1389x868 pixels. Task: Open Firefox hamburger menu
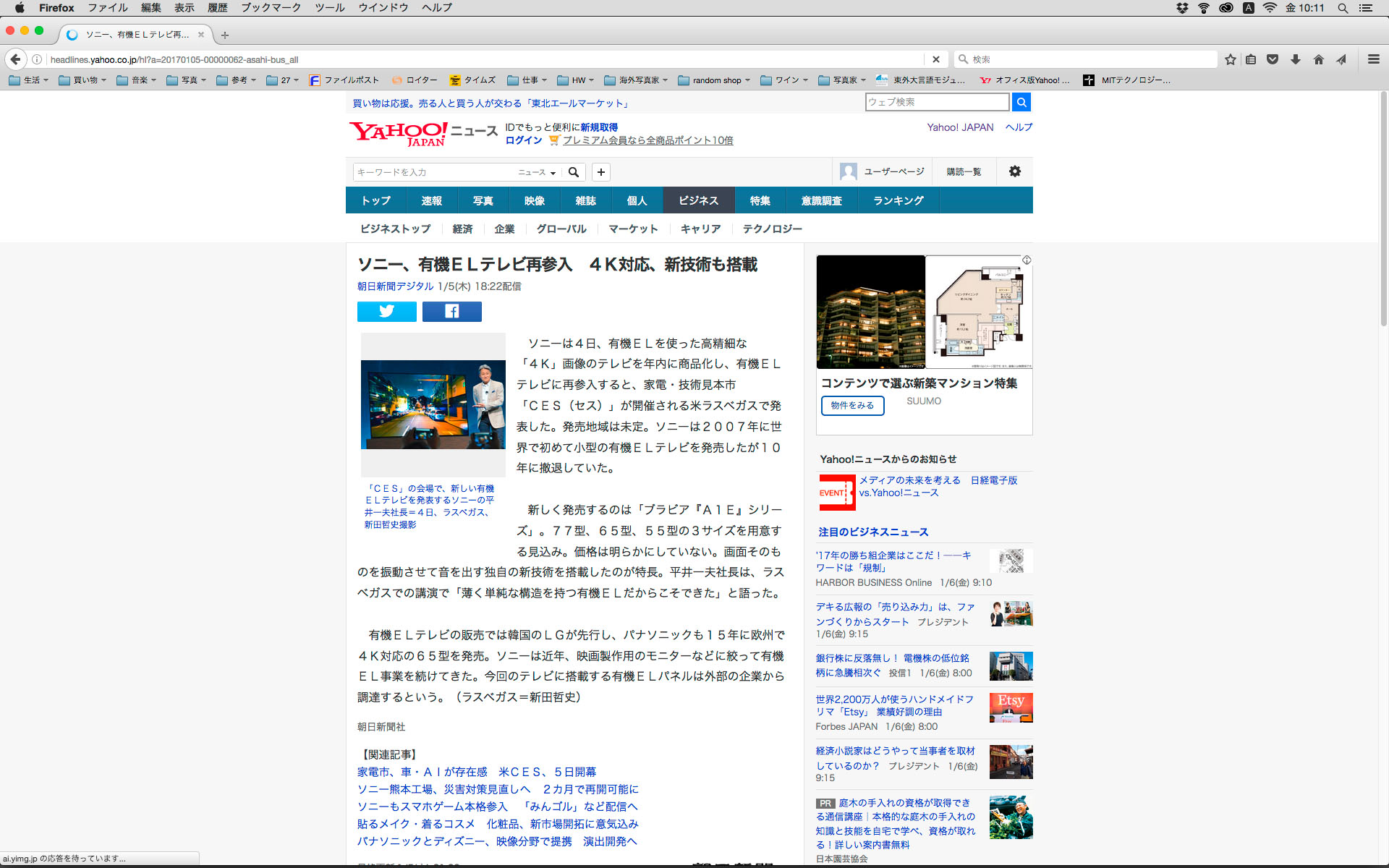(x=1373, y=59)
